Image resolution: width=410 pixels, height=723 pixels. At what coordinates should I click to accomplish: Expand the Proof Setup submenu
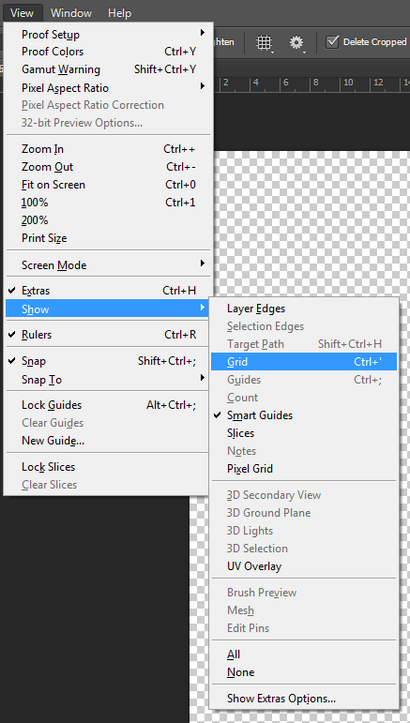[108, 35]
